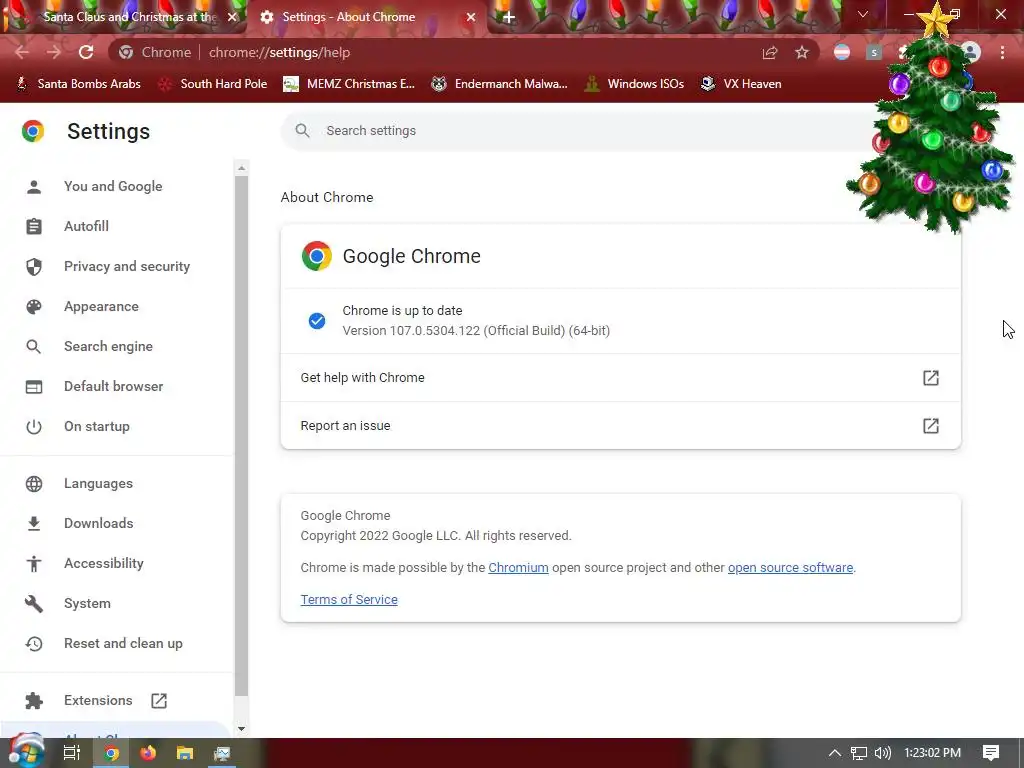Go to Privacy and security

coord(127,266)
